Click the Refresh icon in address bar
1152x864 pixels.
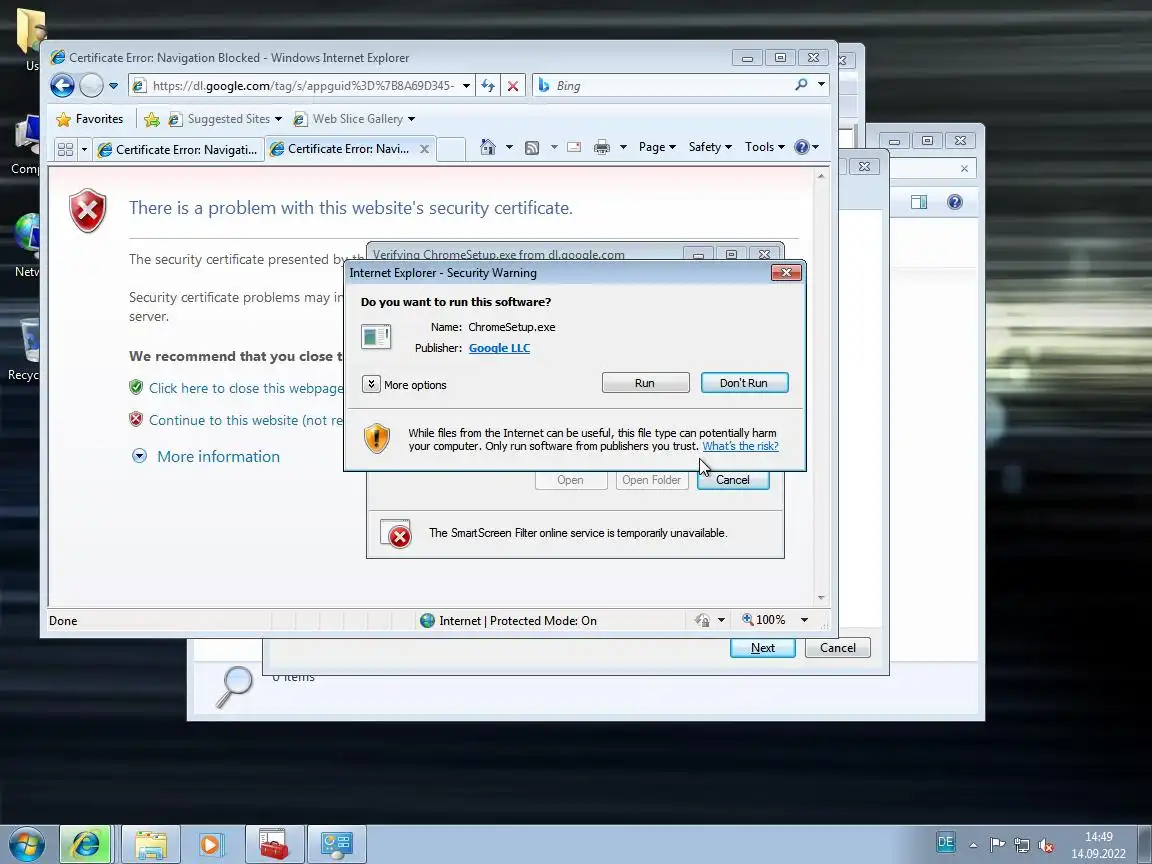click(488, 86)
